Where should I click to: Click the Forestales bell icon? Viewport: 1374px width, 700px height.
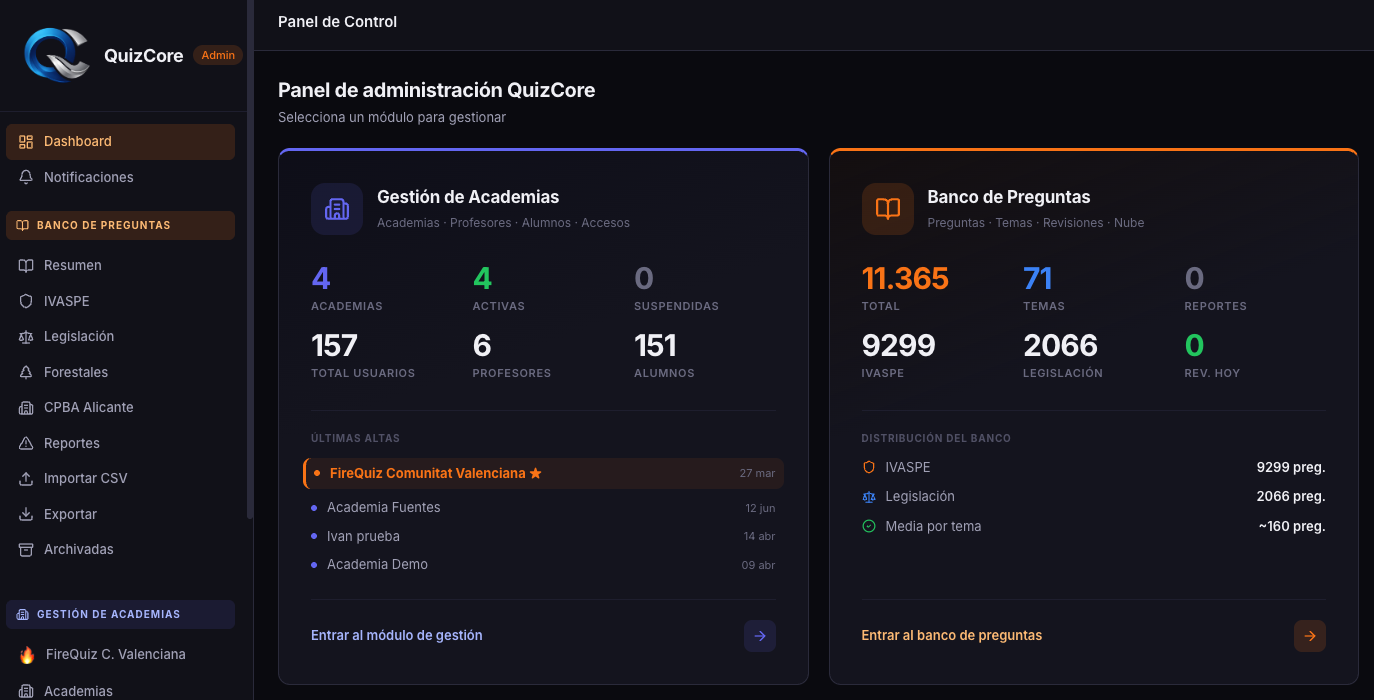[x=26, y=372]
